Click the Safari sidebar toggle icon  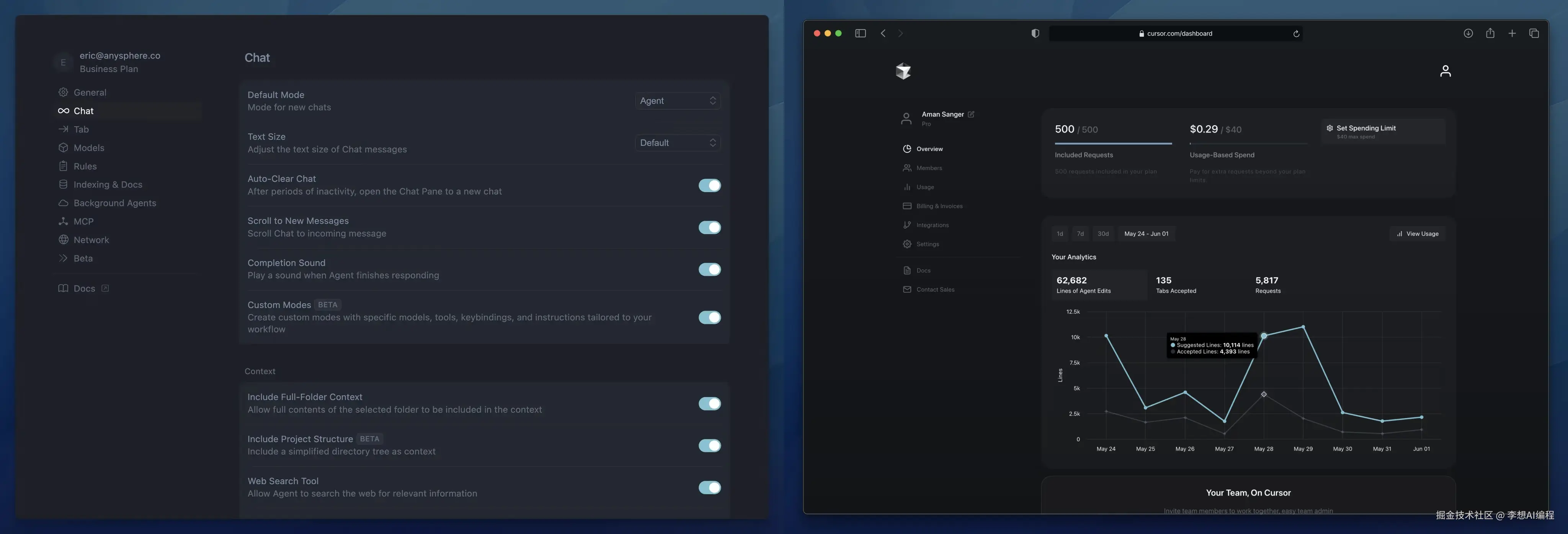pos(860,33)
